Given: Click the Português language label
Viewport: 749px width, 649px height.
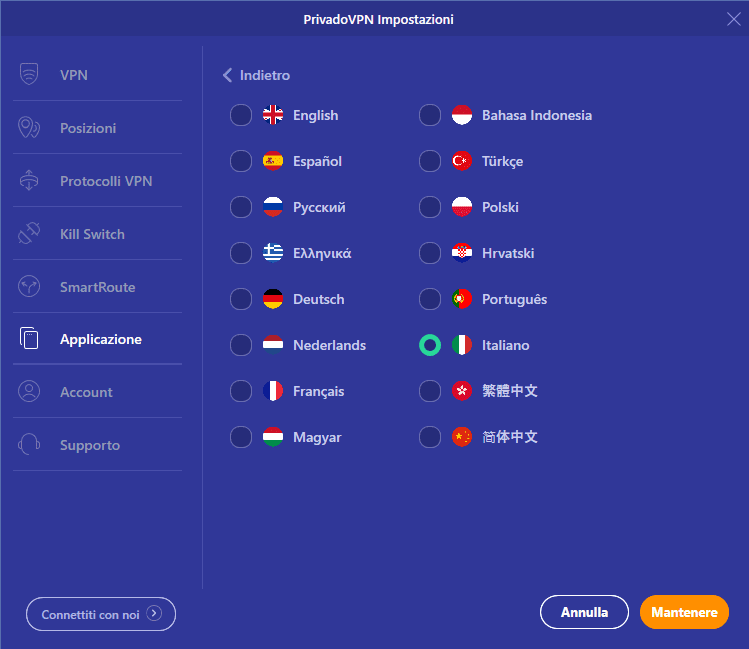Looking at the screenshot, I should 514,299.
